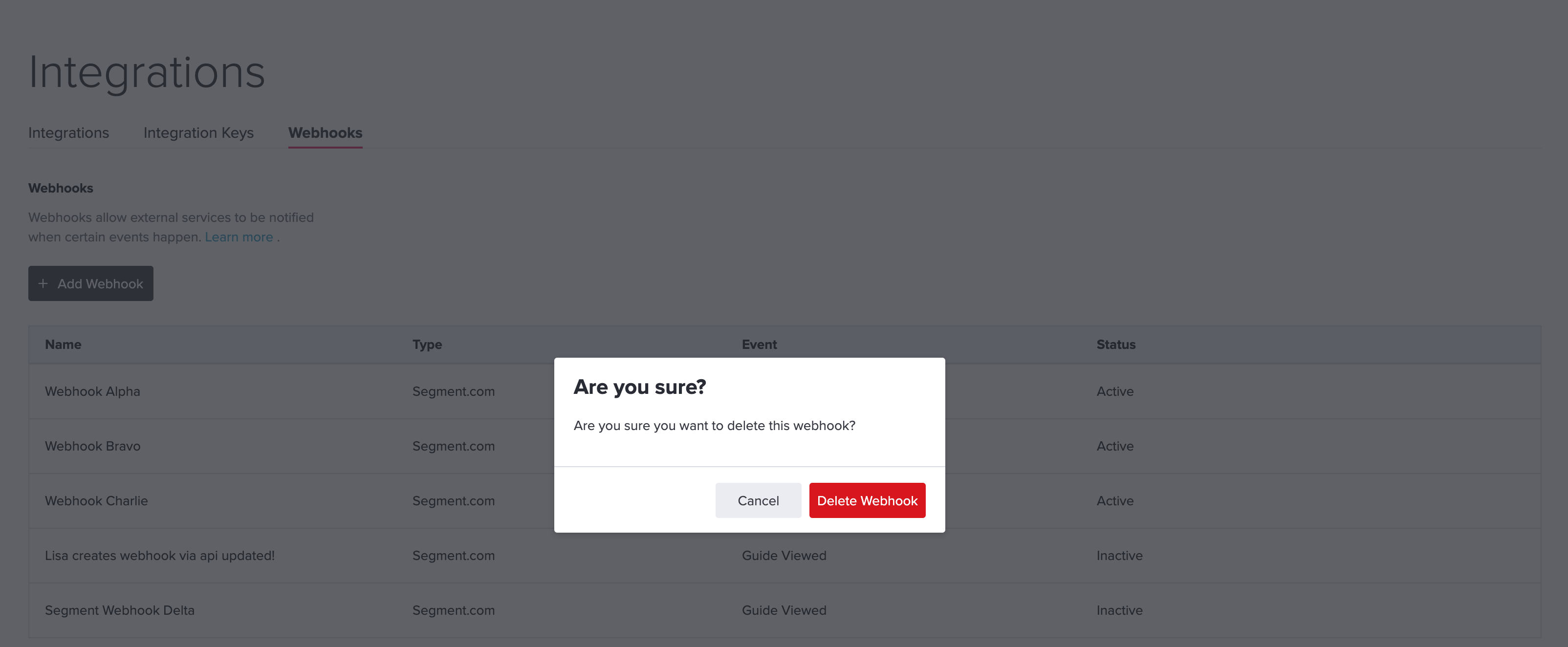Viewport: 1568px width, 647px height.
Task: Select the Webhooks tab
Action: click(325, 133)
